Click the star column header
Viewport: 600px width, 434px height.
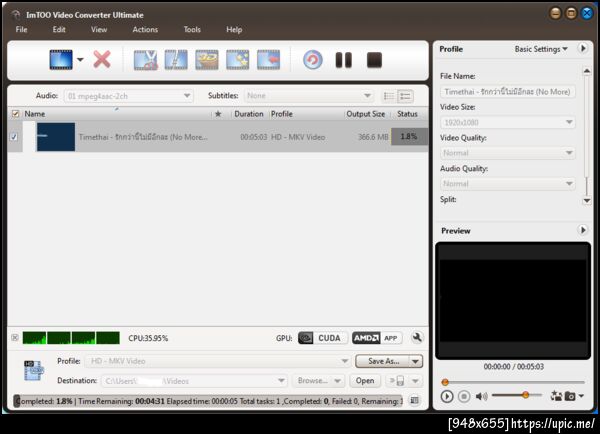218,114
